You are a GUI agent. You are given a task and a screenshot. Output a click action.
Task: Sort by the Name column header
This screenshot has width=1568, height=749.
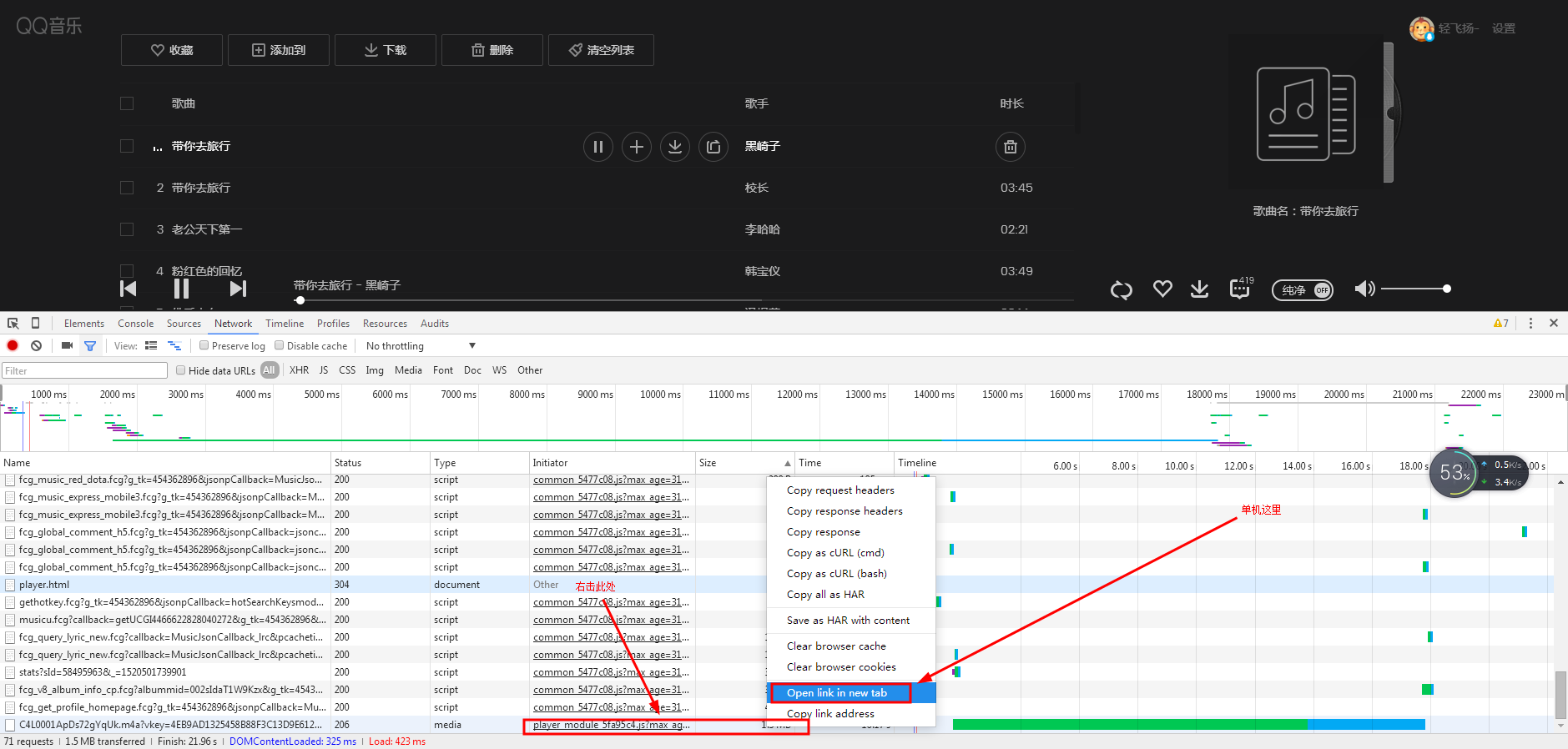click(165, 463)
